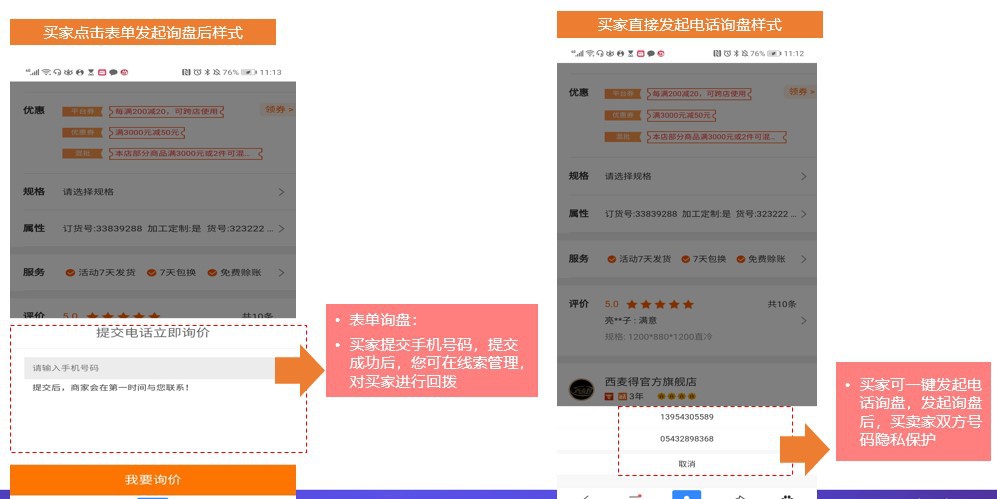
Task: Click 订货号:33839288 text in form-inquiry phone
Action: coord(102,228)
